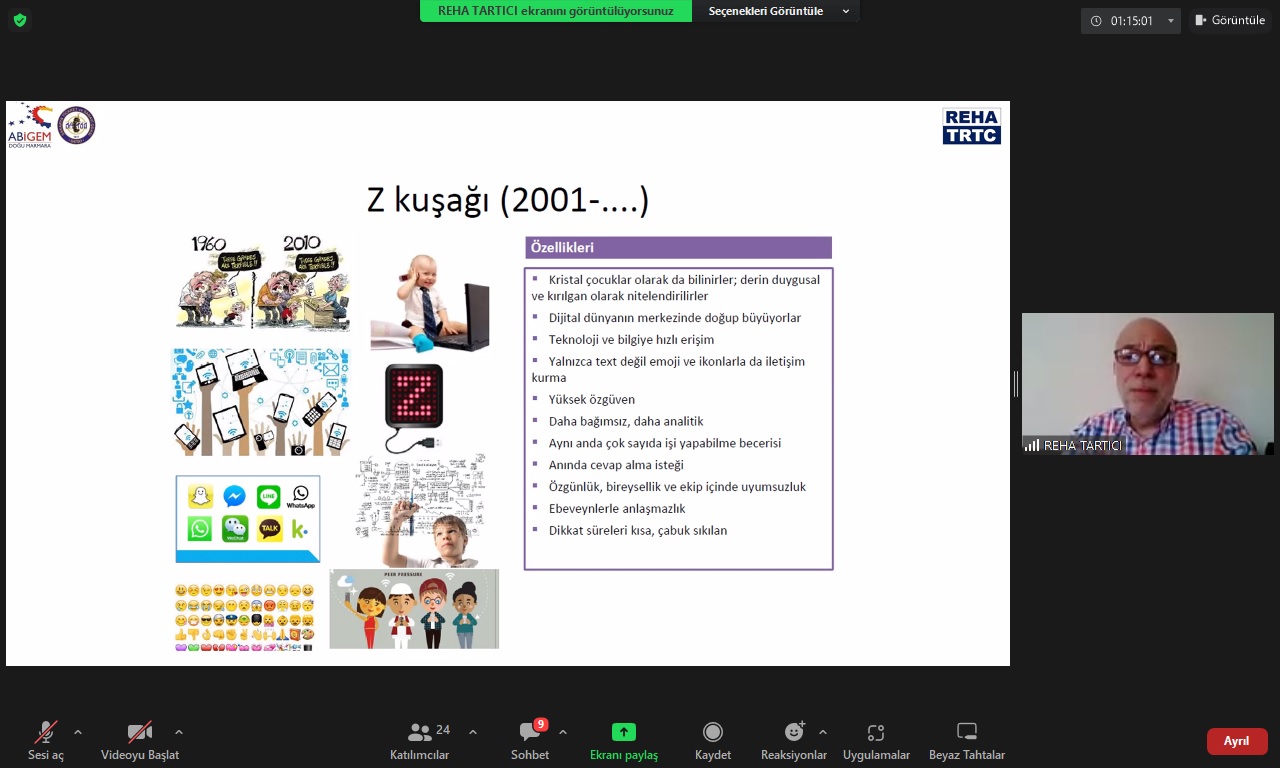1280x768 pixels.
Task: Expand the participants options caret
Action: 473,732
